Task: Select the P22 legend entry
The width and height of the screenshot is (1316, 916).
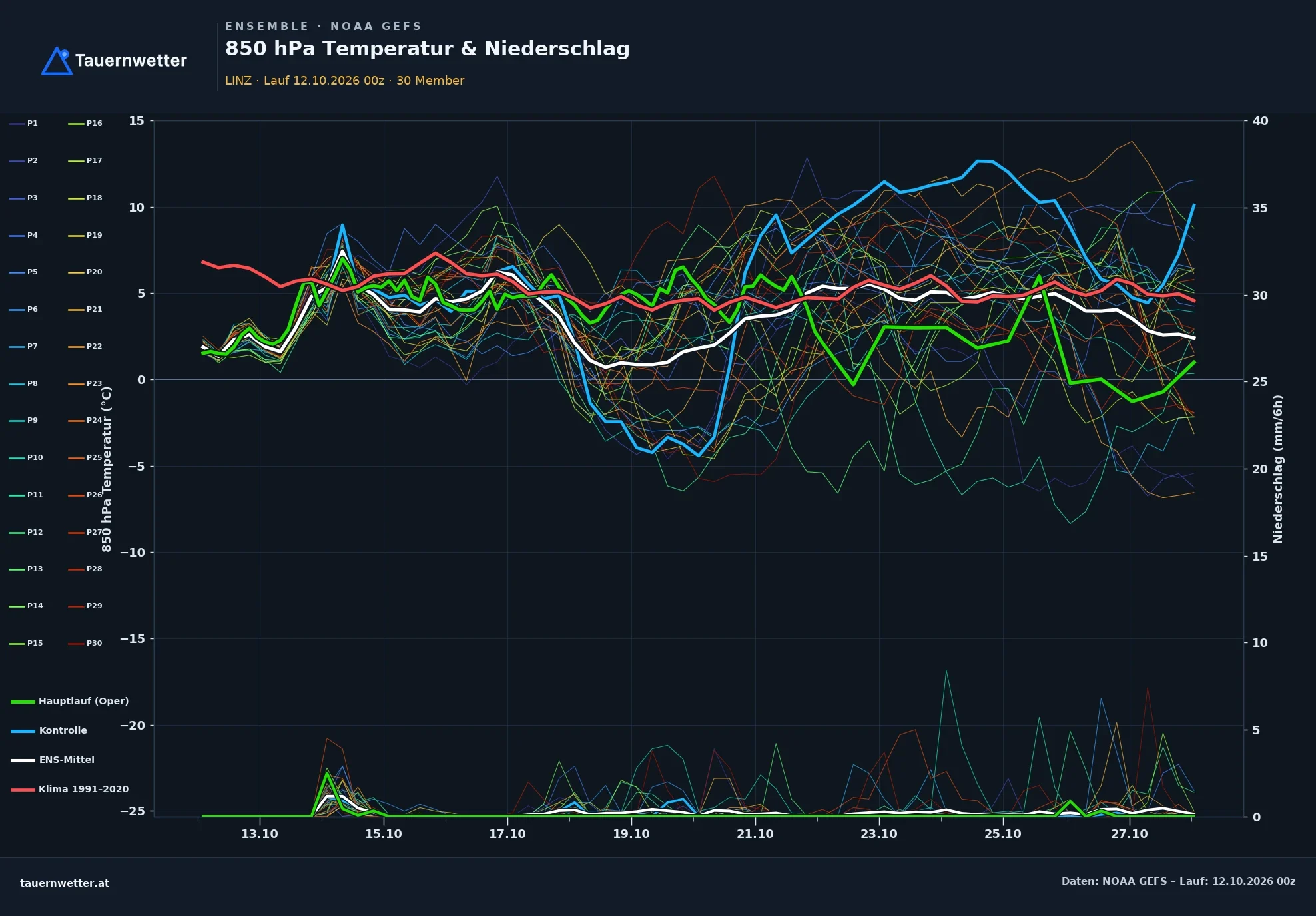Action: coord(85,346)
